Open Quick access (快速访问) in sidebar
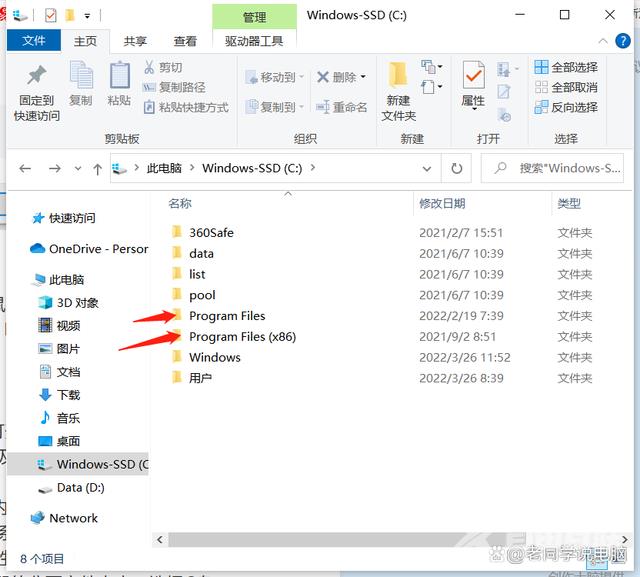Screen dimensions: 640x577 point(64,218)
